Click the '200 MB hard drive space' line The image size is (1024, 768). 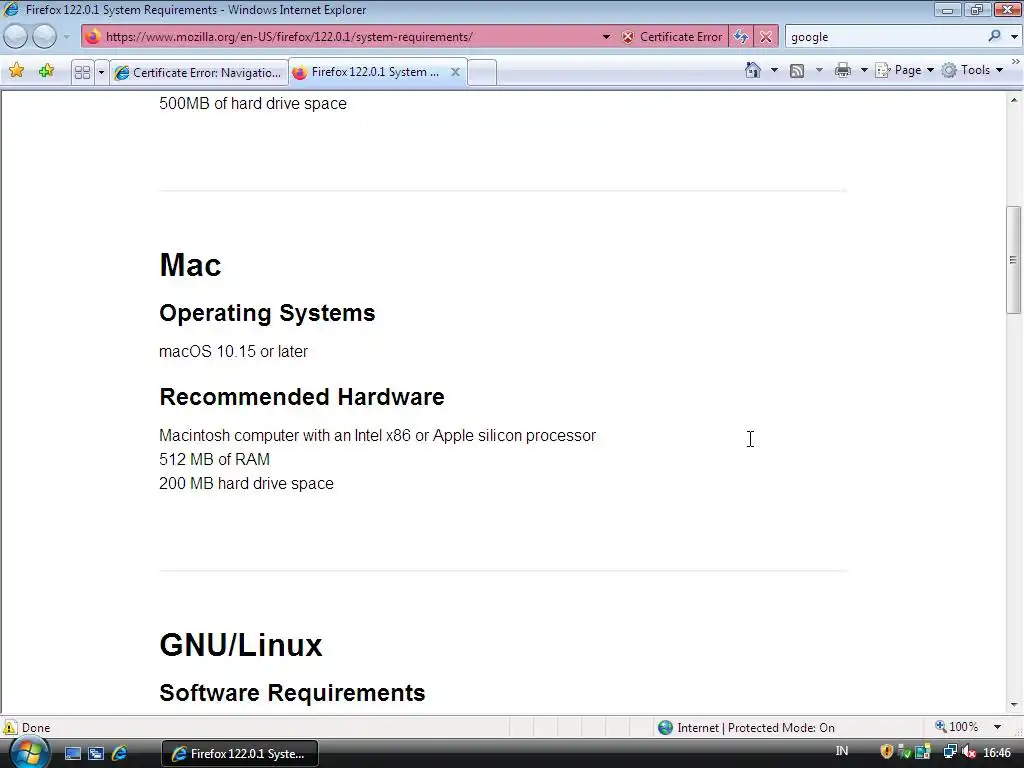click(246, 483)
